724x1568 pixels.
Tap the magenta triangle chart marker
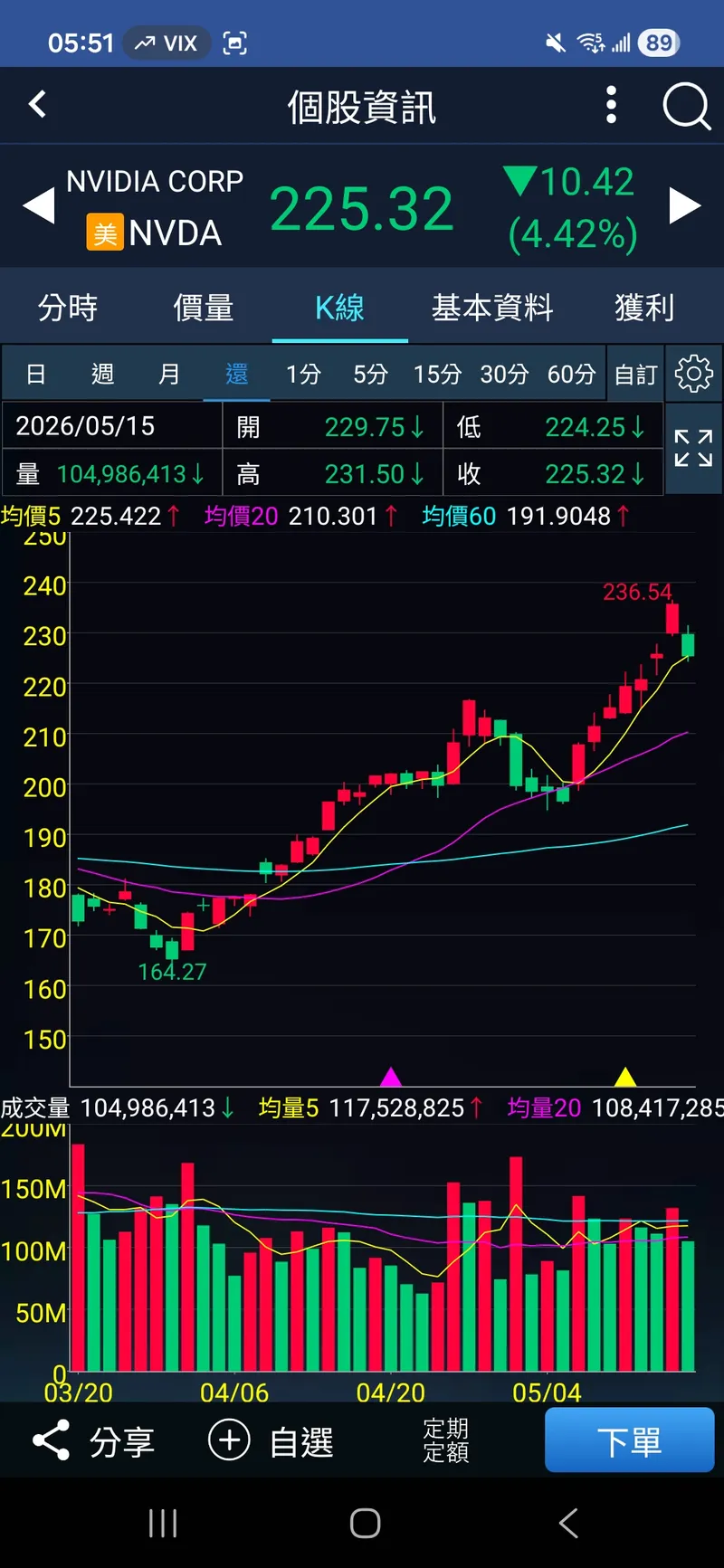click(391, 1077)
